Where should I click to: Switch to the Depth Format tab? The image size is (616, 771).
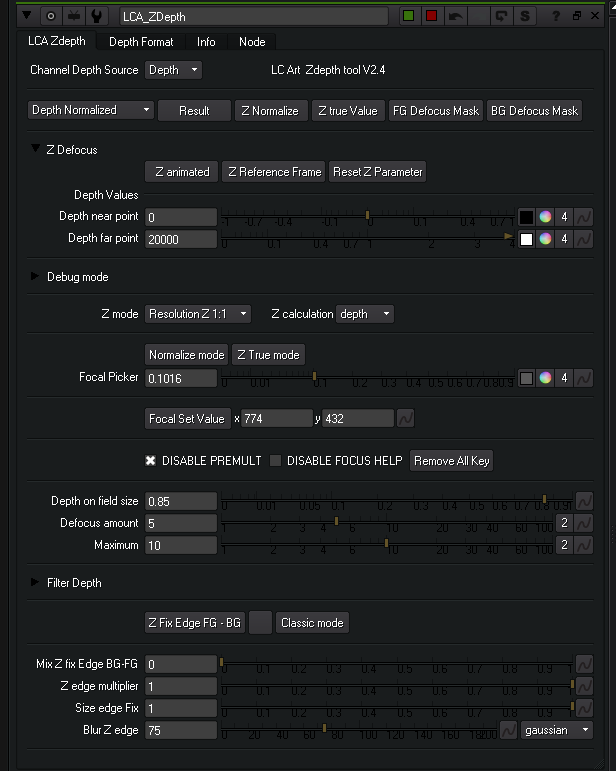[141, 42]
